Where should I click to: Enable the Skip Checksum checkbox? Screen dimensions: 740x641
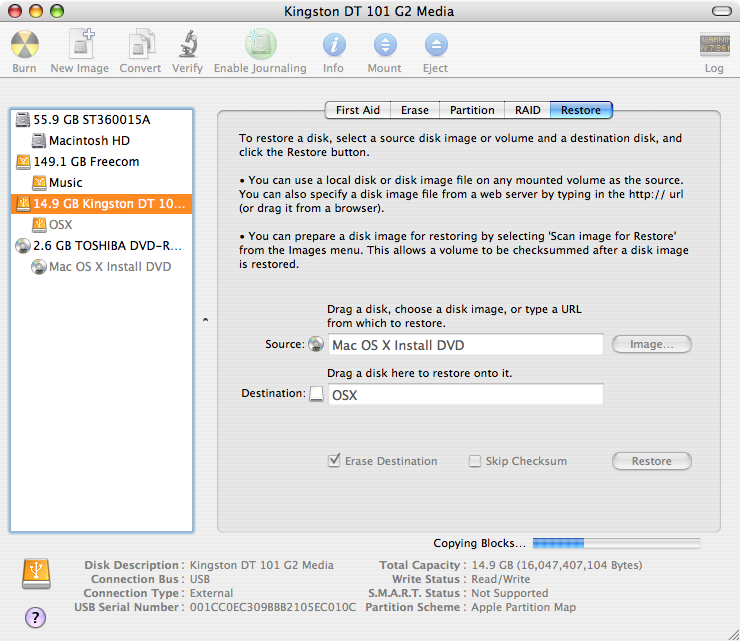pos(475,461)
